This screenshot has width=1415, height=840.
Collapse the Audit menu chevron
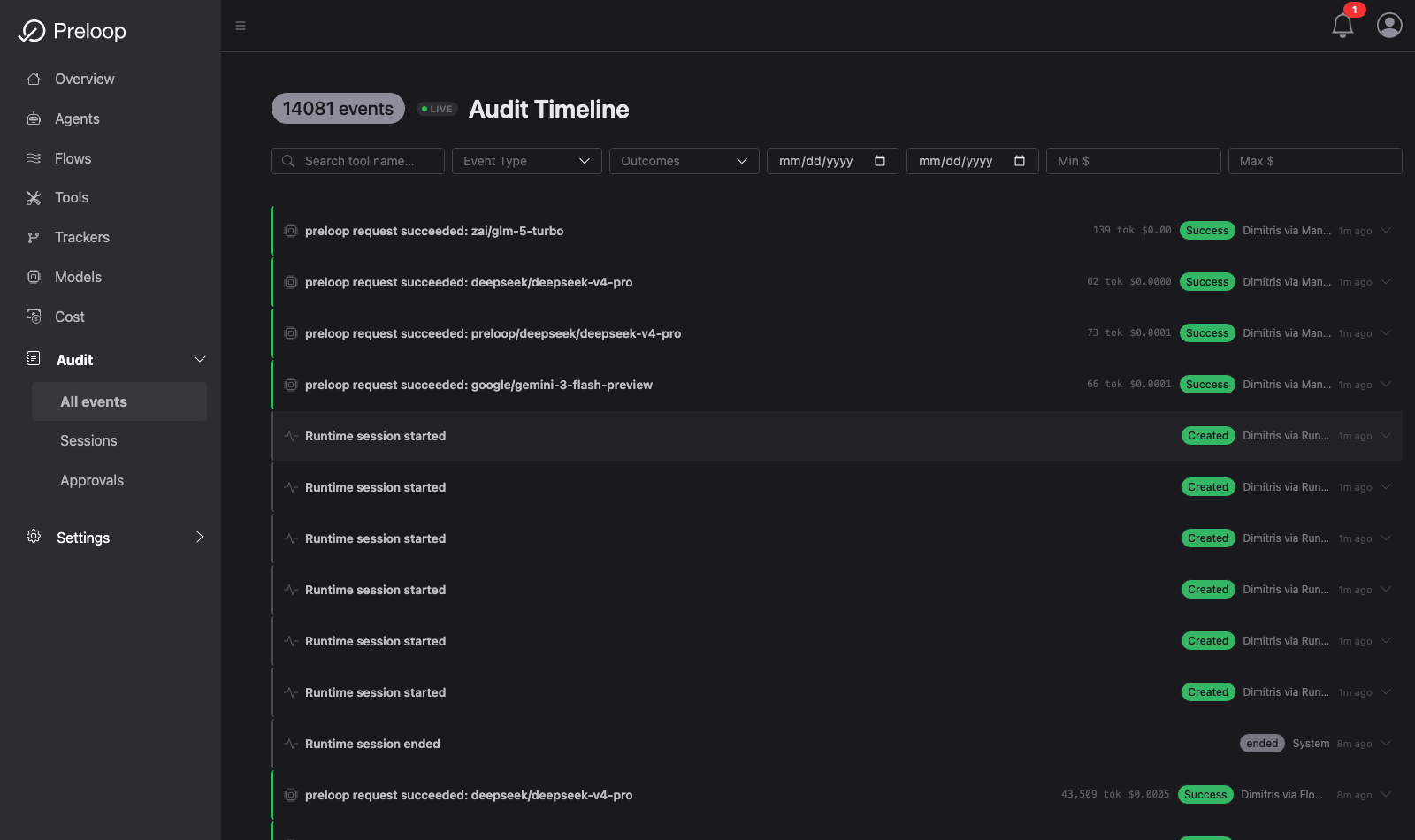[x=200, y=359]
